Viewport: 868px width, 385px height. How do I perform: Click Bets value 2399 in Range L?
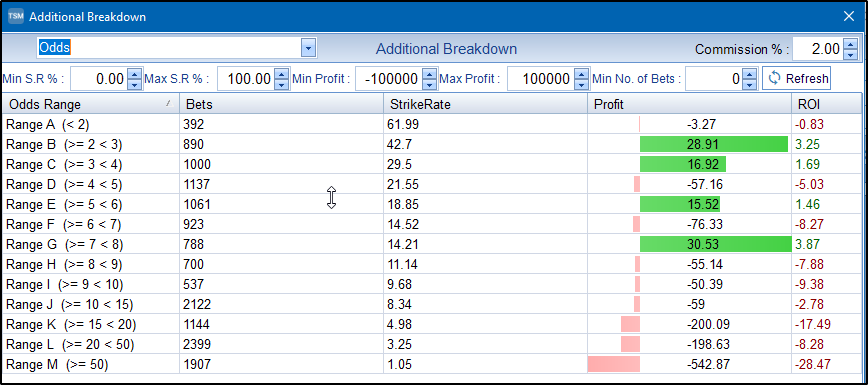tap(197, 344)
